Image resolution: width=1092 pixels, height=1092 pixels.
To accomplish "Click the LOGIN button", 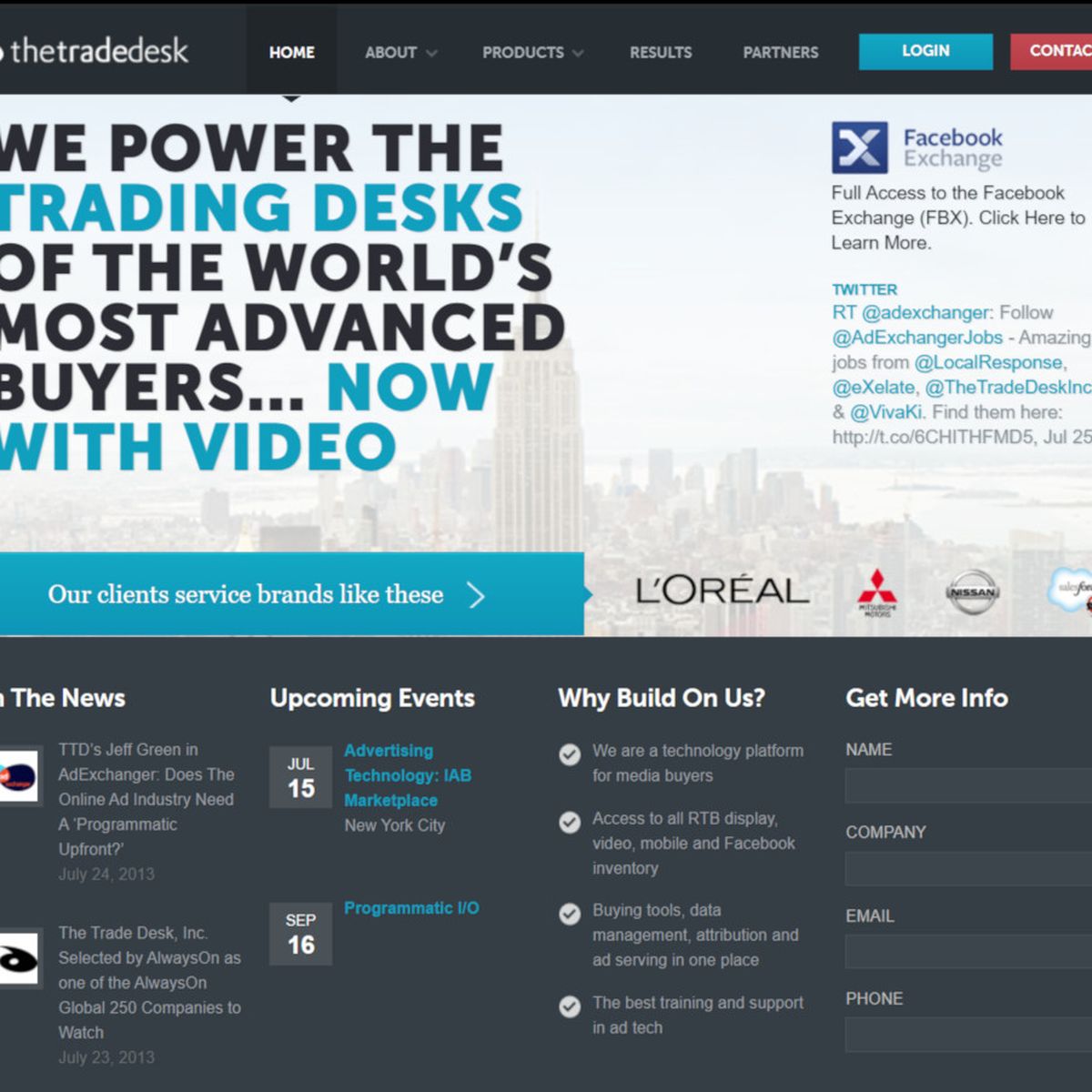I will pyautogui.click(x=925, y=52).
